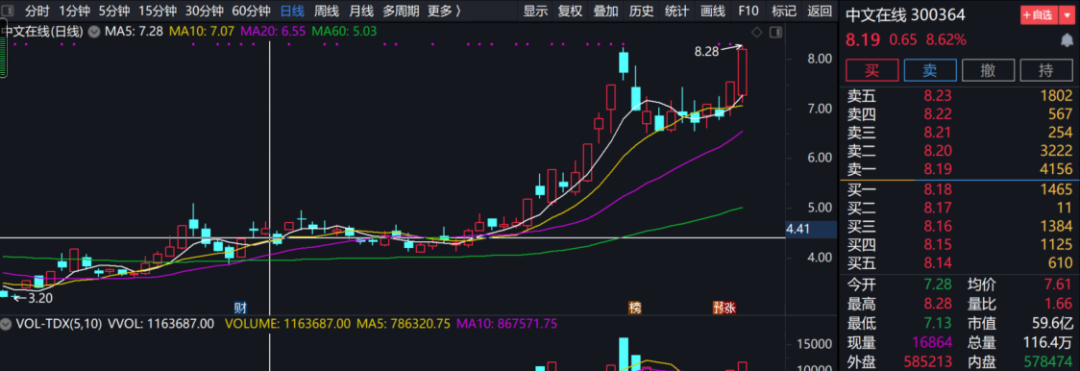Screen dimensions: 1080x371
Task: Expand the 中文在线(日线) indicator dropdown
Action: click(93, 32)
